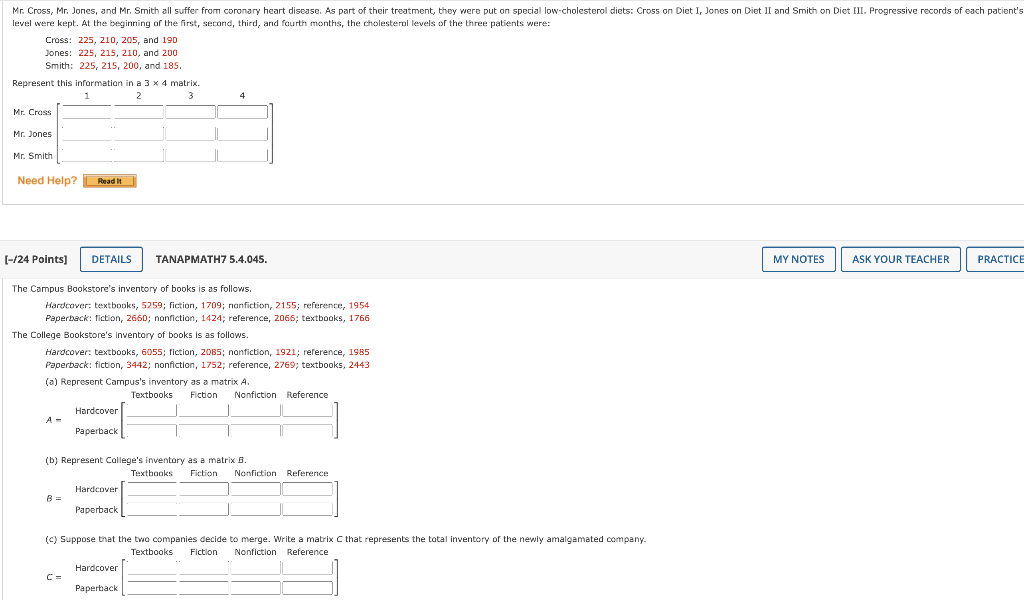Image resolution: width=1024 pixels, height=600 pixels.
Task: Click Mr. Jones month 4 input field
Action: coord(242,134)
